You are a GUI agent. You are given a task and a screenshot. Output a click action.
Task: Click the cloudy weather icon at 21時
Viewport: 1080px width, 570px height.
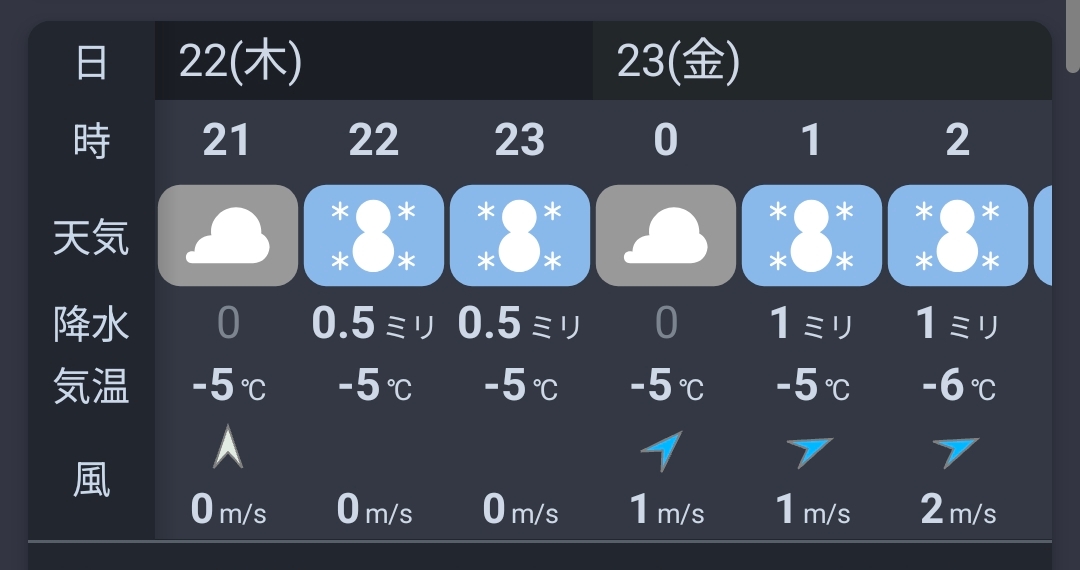tap(228, 236)
